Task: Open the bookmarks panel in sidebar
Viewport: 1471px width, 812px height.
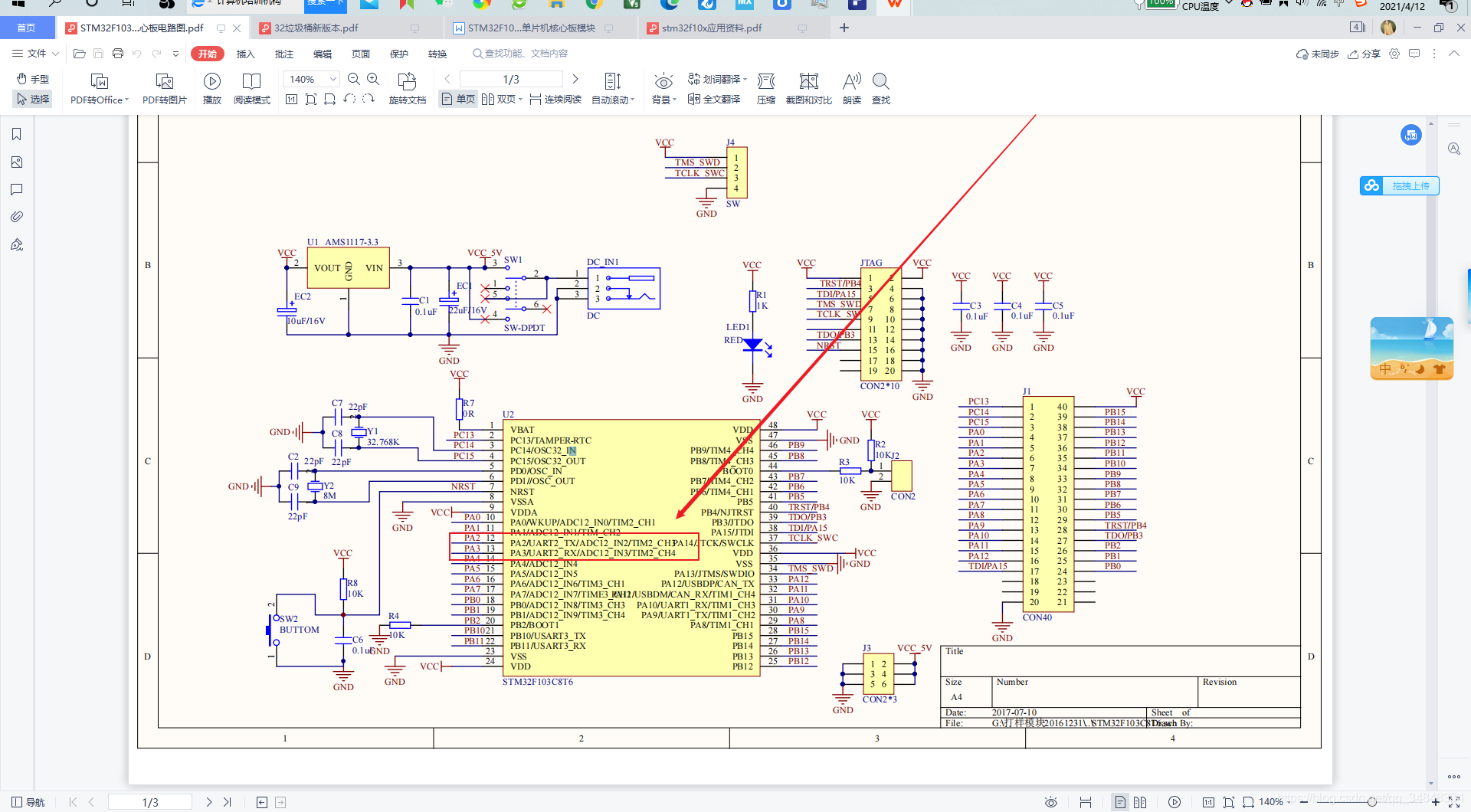Action: 17,134
